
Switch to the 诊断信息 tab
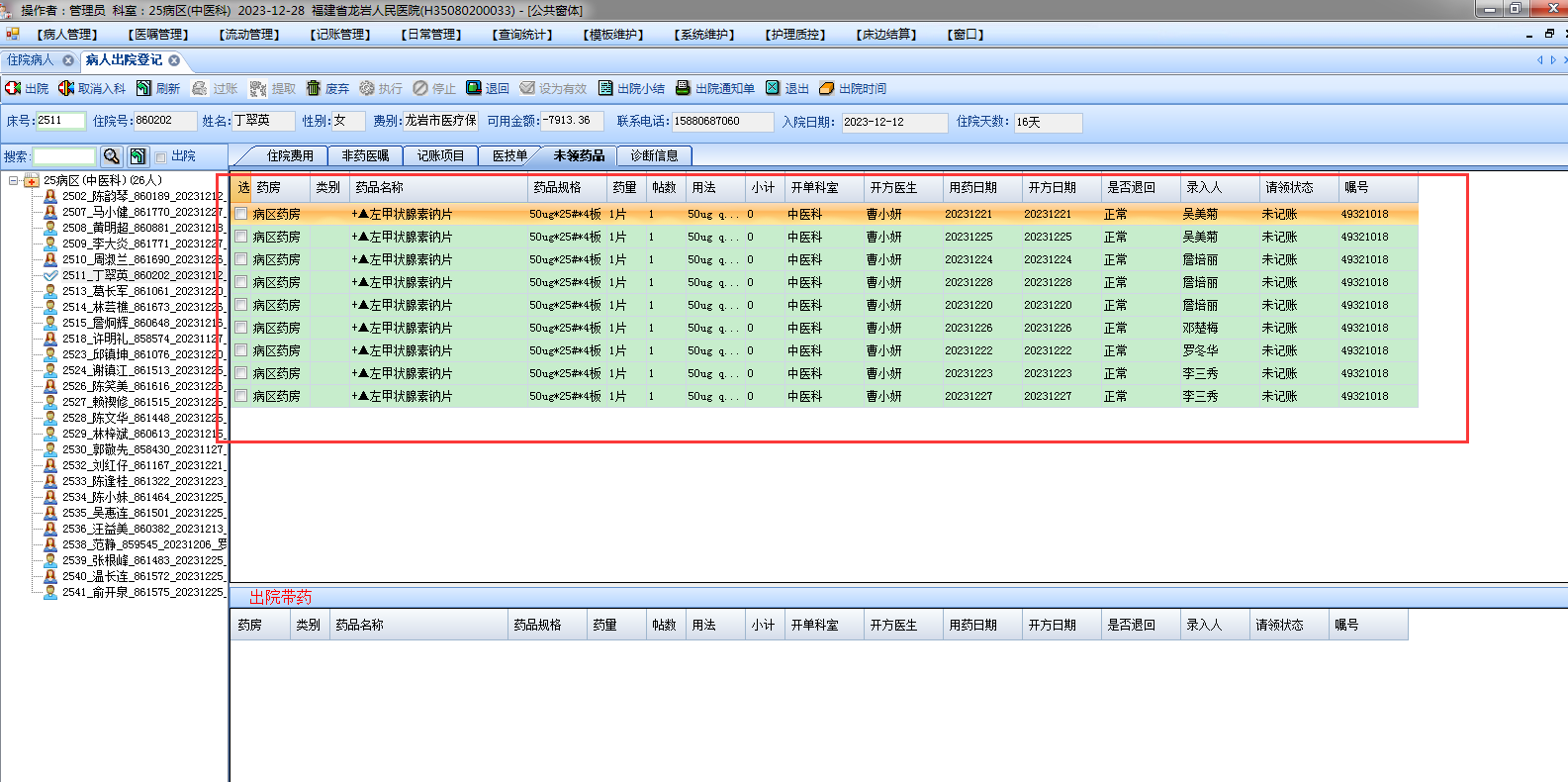654,155
